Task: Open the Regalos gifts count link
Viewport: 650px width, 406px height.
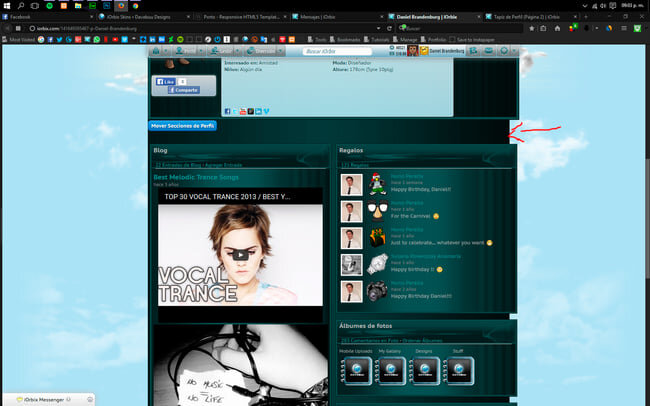Action: click(354, 165)
